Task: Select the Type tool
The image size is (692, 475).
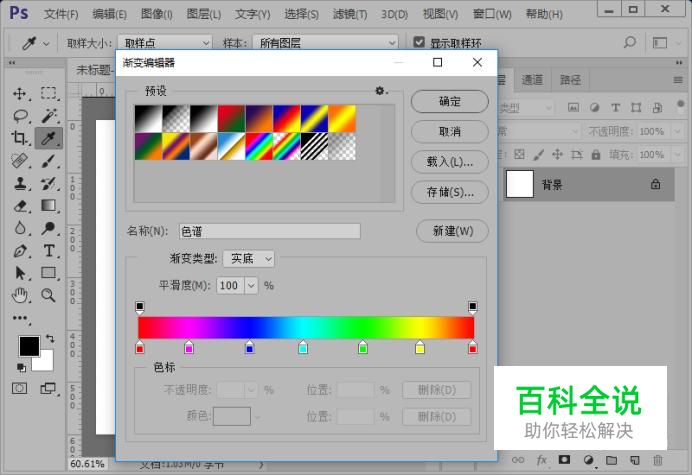Action: (x=49, y=251)
